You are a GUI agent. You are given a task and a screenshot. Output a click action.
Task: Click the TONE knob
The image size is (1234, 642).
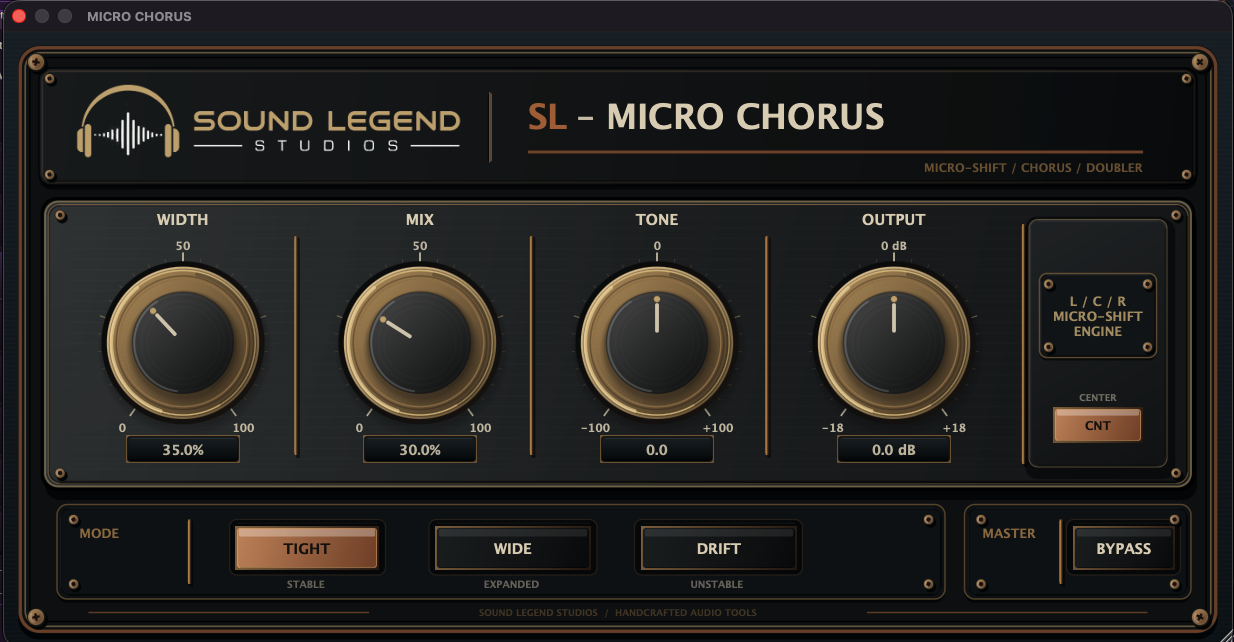coord(657,343)
